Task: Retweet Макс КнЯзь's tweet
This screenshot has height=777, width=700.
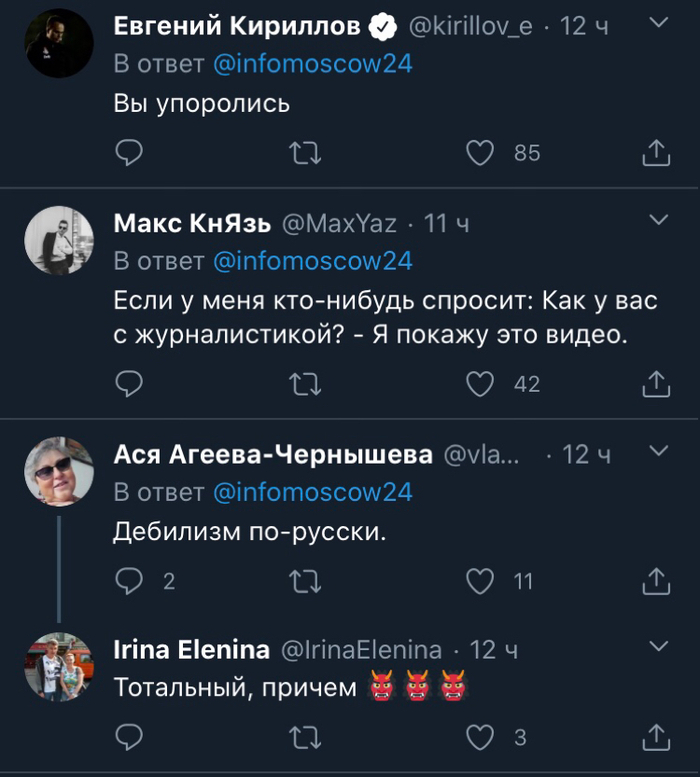Action: pos(303,383)
